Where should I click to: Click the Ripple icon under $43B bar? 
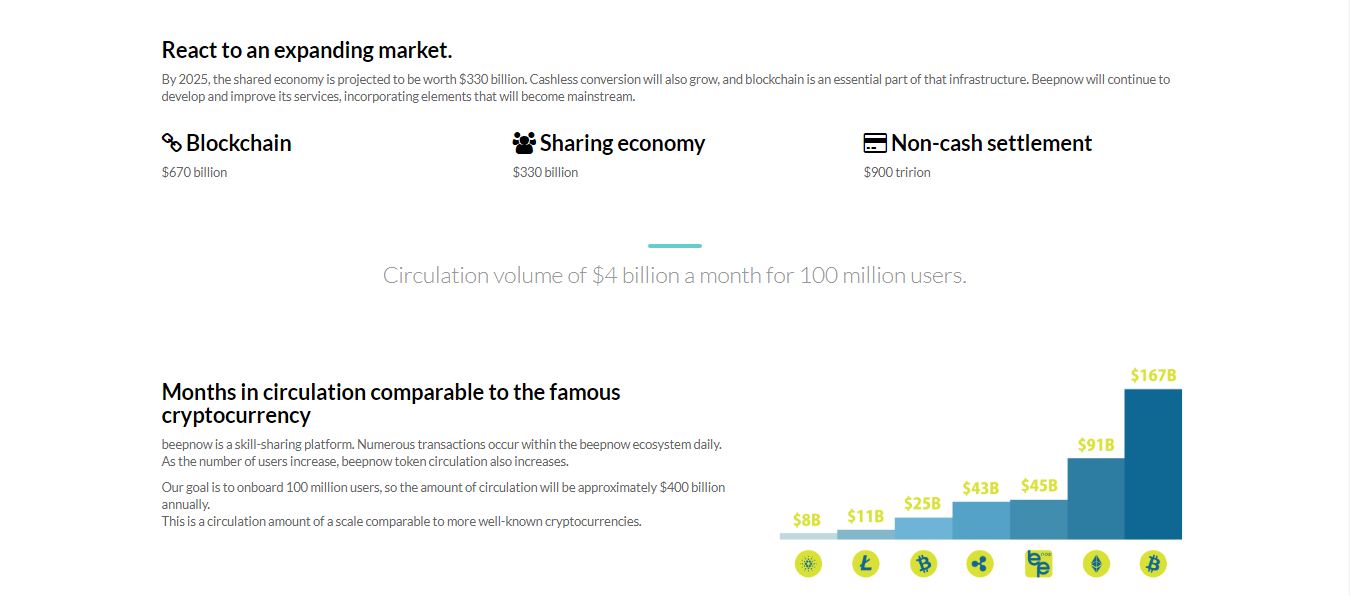[980, 564]
